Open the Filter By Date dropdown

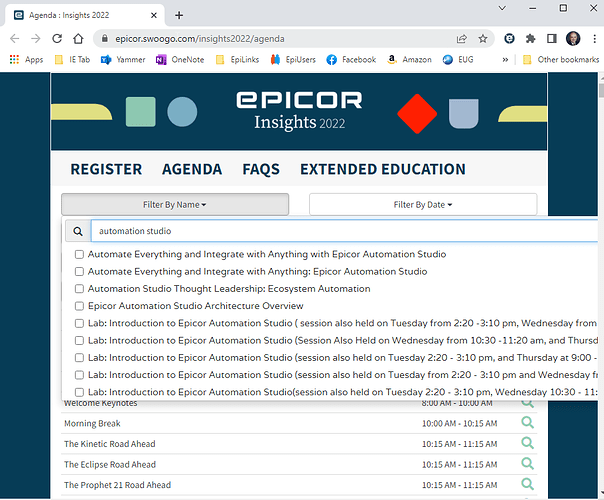423,205
